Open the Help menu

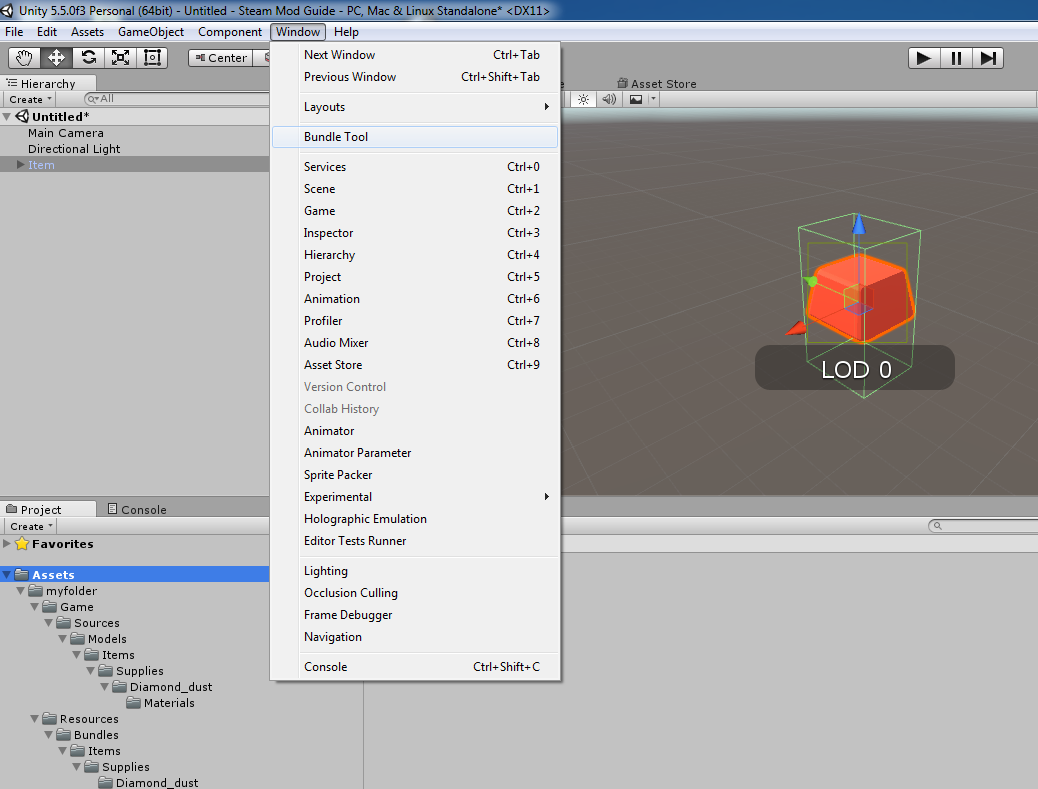pos(346,32)
